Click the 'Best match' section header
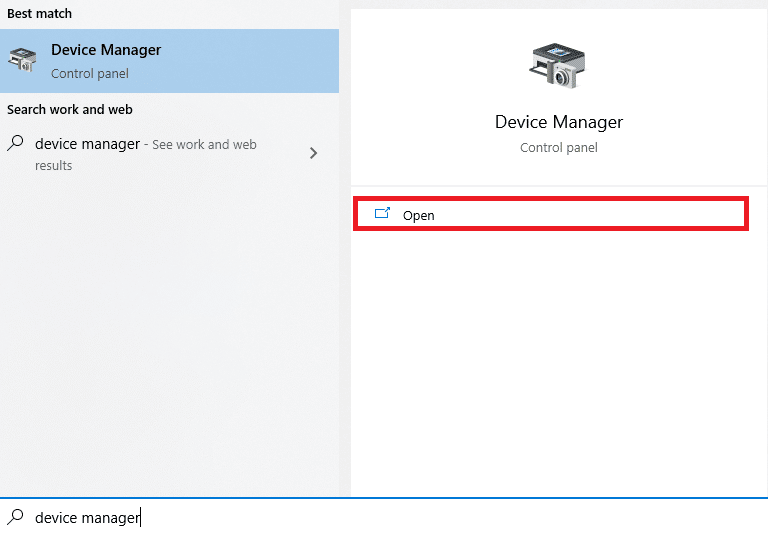768x533 pixels. (x=39, y=15)
